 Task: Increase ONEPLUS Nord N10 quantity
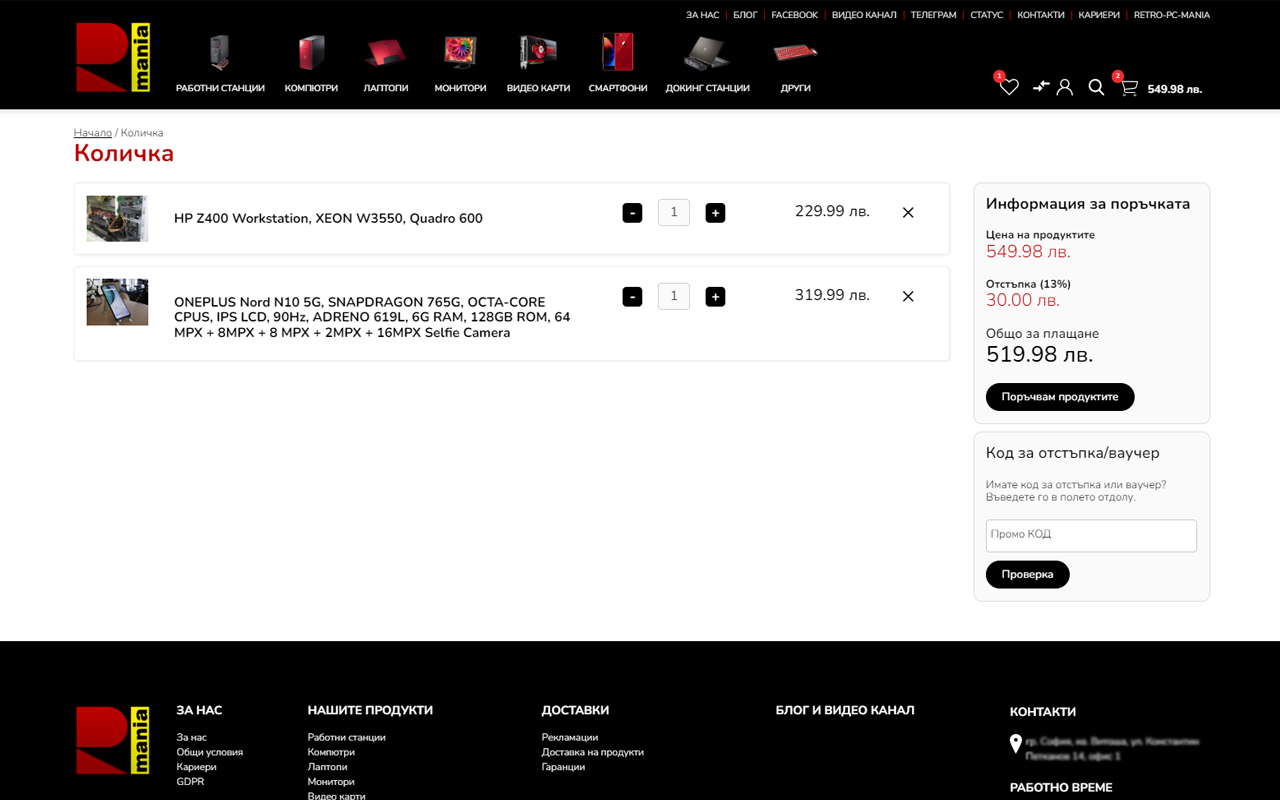[x=715, y=297]
